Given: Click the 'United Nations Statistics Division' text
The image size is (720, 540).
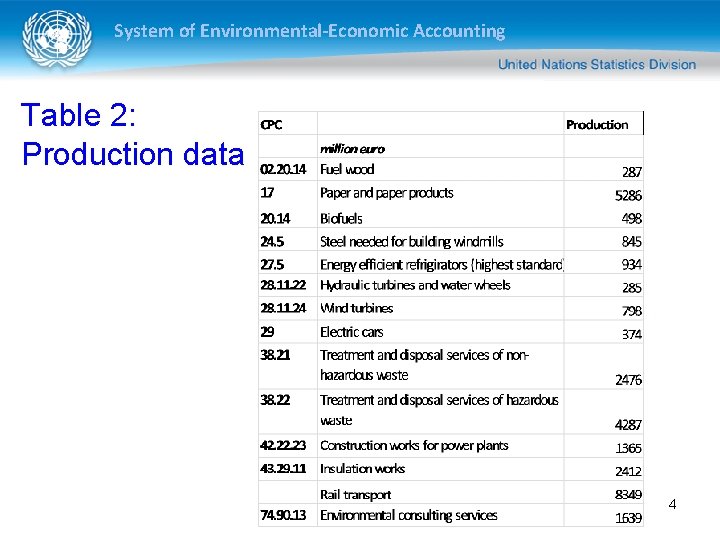Looking at the screenshot, I should 597,64.
